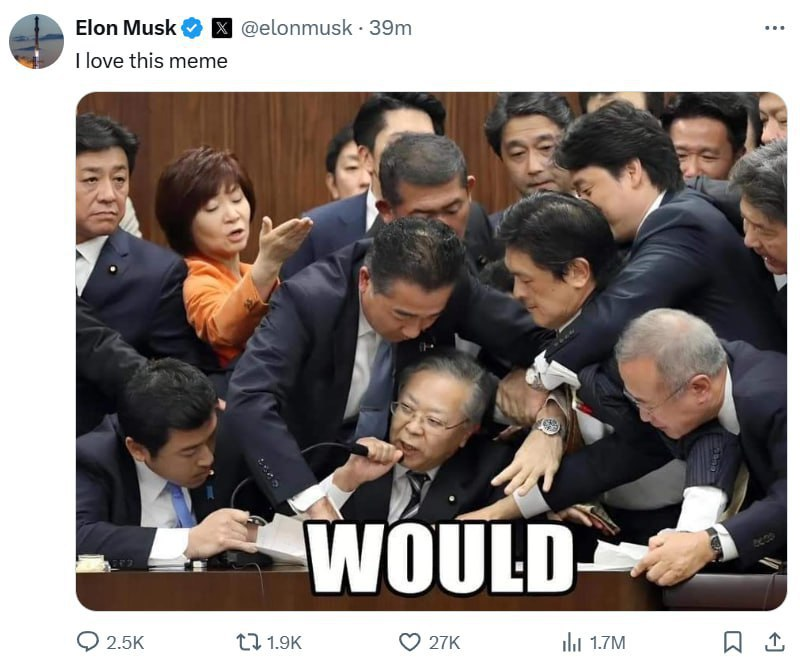
Task: Click the reply speech bubble icon
Action: pyautogui.click(x=88, y=642)
